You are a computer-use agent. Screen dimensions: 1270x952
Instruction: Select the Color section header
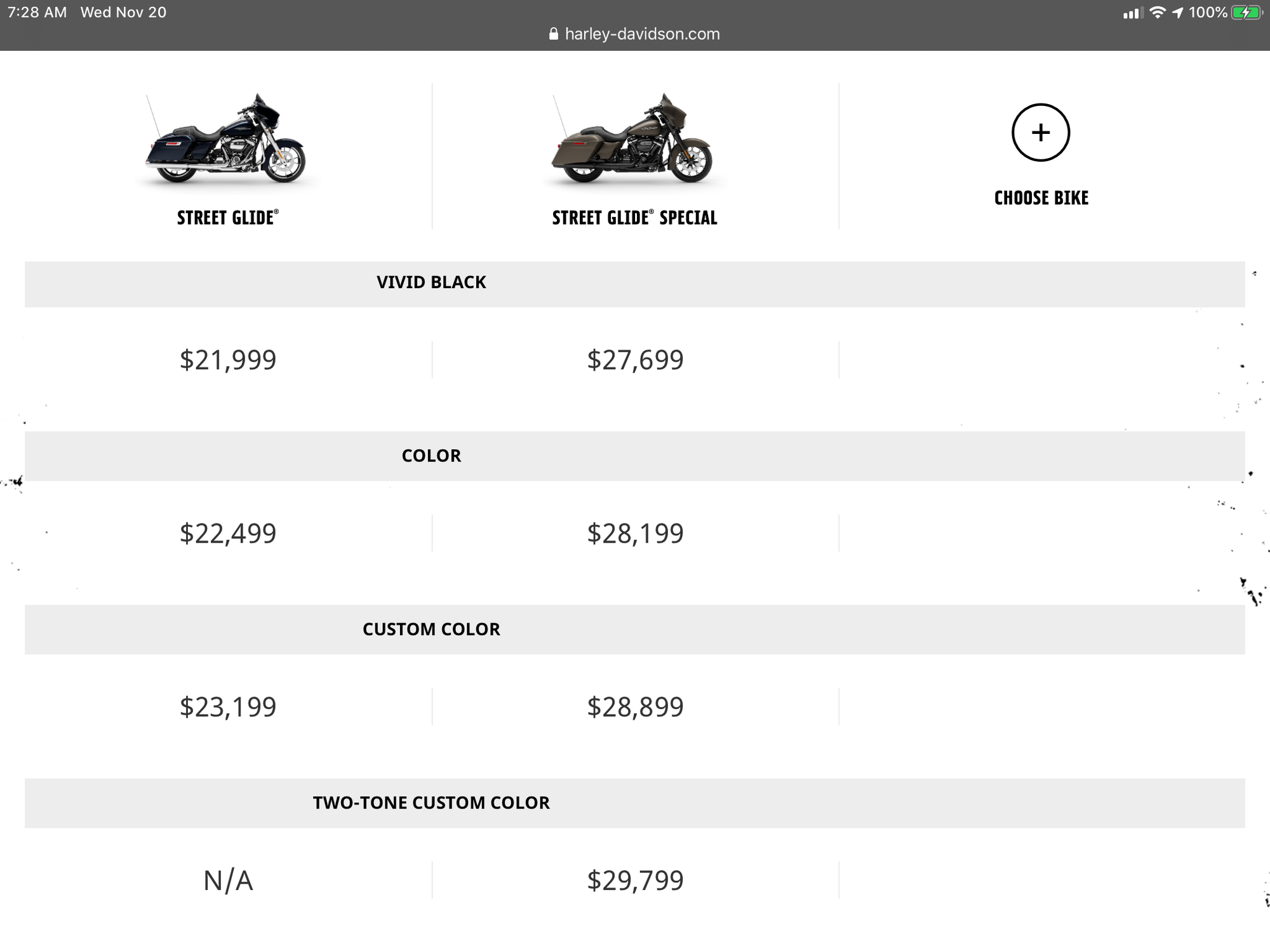pyautogui.click(x=431, y=456)
